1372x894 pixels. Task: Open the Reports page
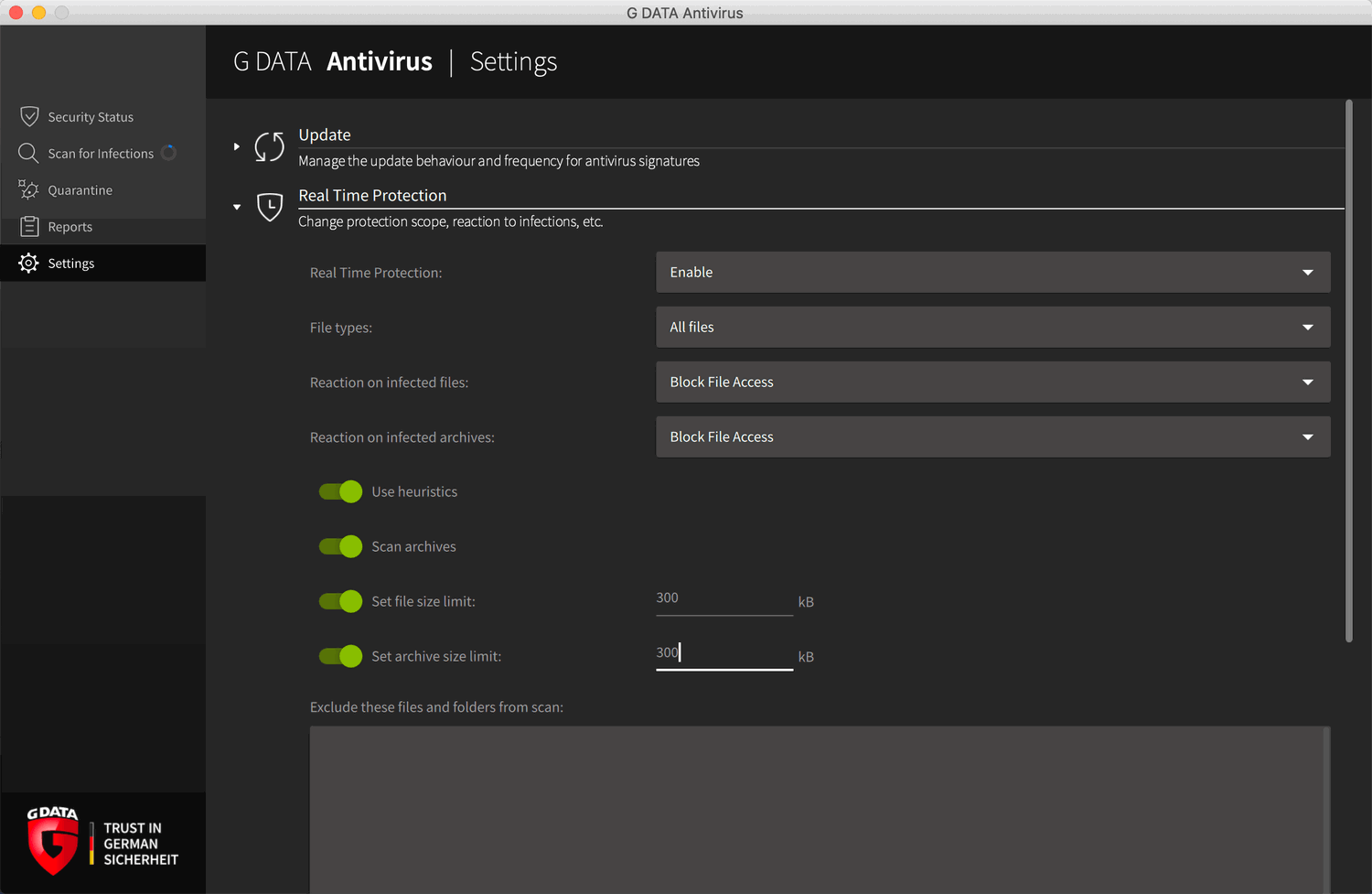click(102, 226)
